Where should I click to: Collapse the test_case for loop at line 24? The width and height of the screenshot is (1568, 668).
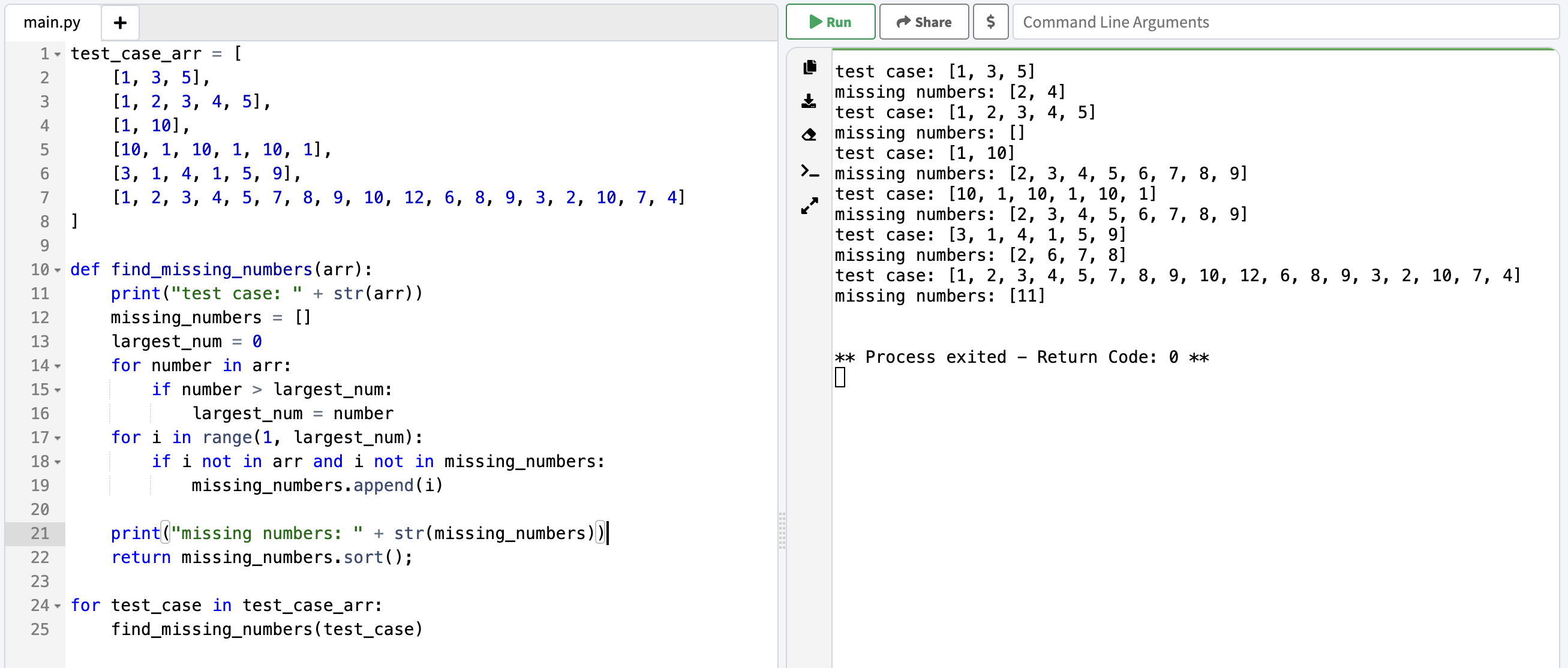[57, 606]
